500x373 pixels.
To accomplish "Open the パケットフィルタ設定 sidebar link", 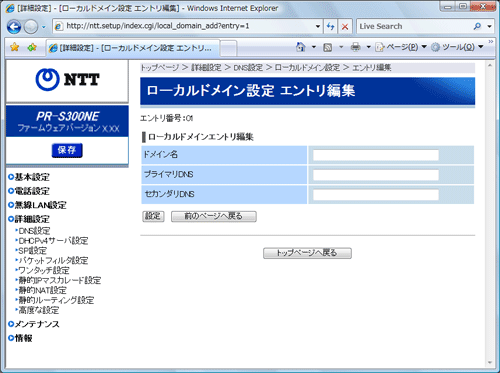I will pos(53,260).
